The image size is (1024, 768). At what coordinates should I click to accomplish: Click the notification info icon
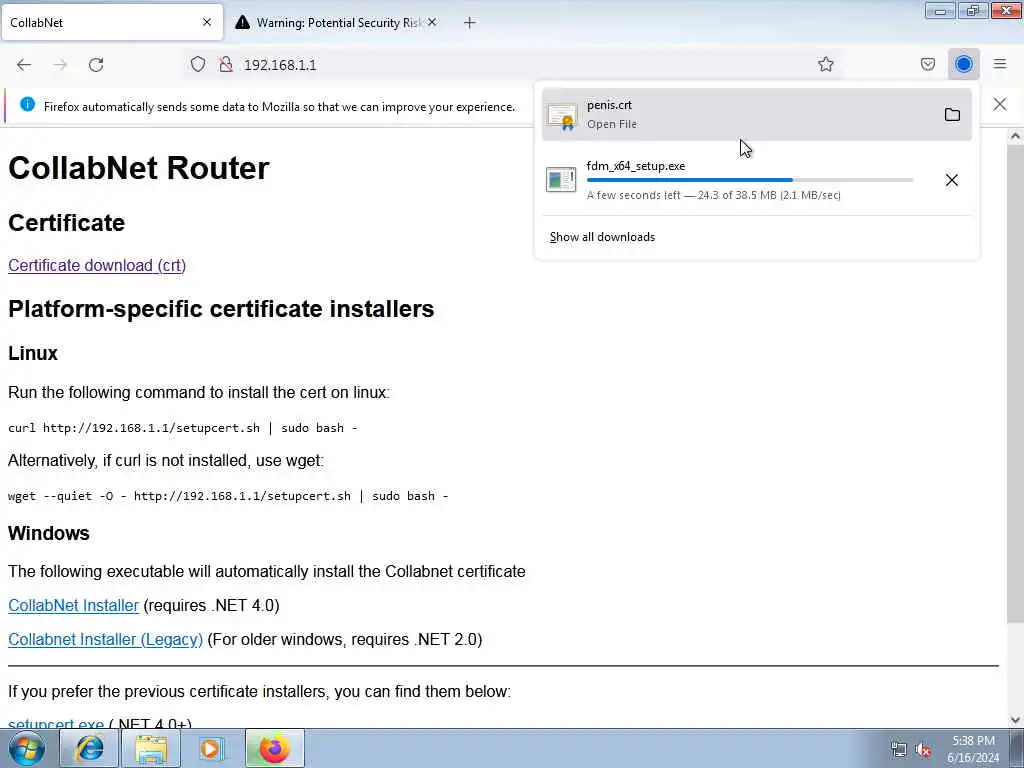(x=27, y=104)
